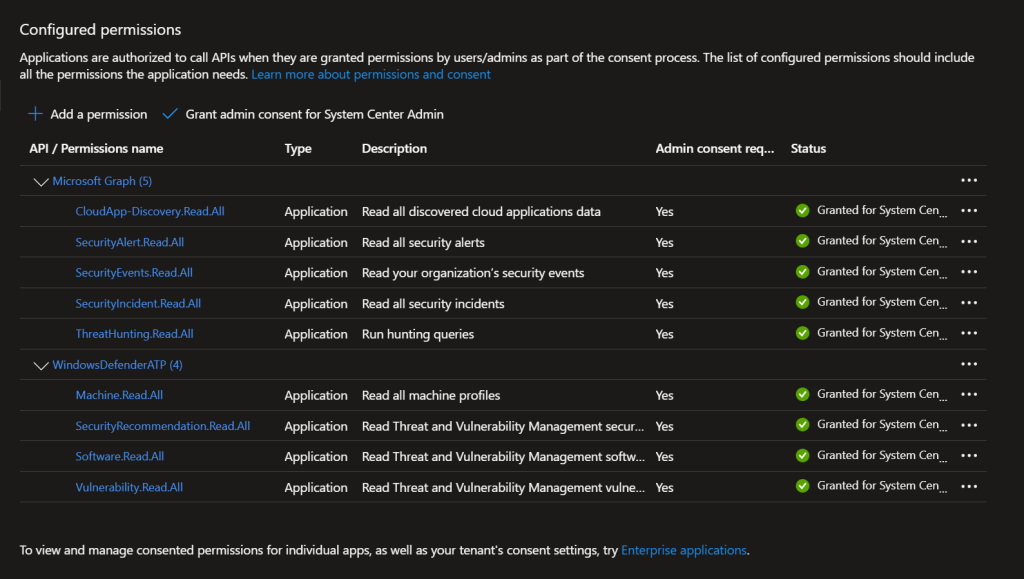Open ellipsis menu for CloudApp-Discovery.Read.All row
Viewport: 1024px width, 579px height.
[968, 211]
